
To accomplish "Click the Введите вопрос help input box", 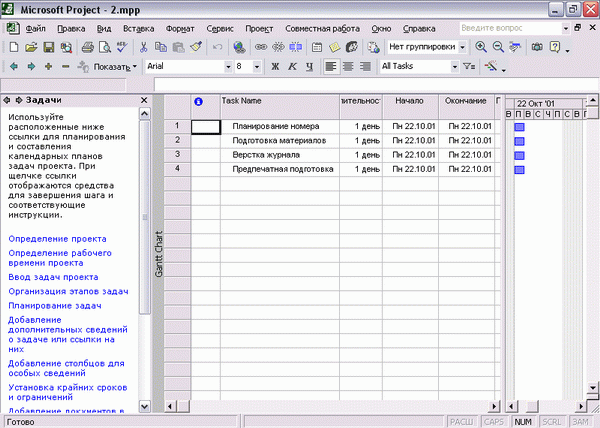I will coord(510,28).
